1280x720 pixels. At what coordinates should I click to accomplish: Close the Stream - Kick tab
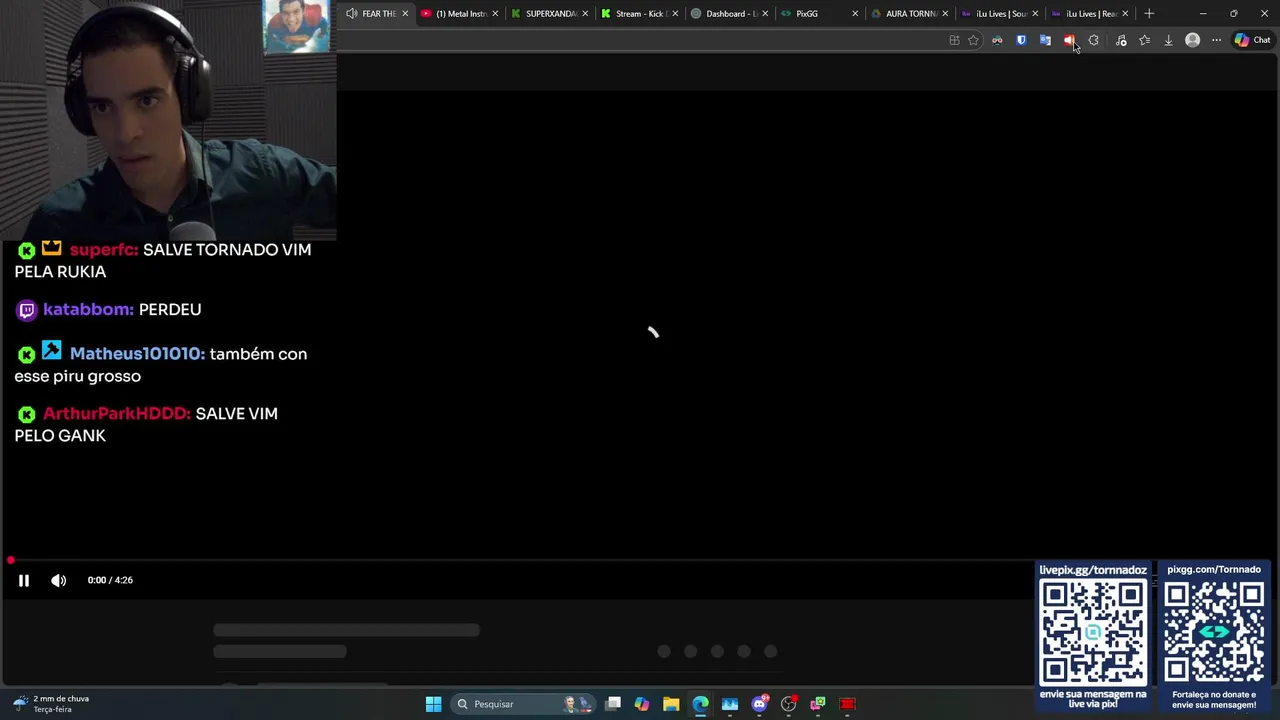click(675, 14)
